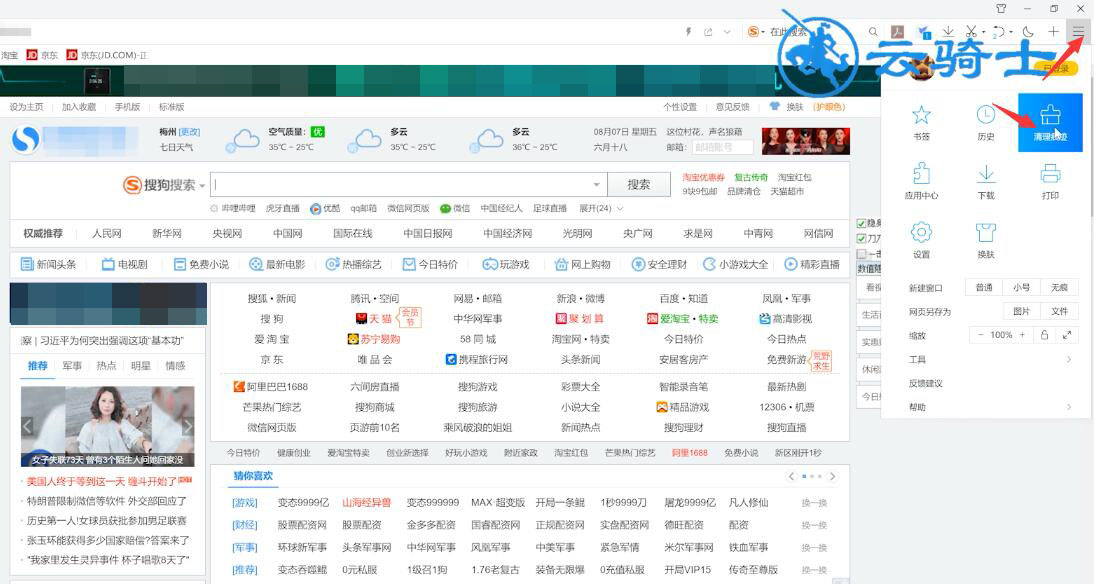This screenshot has width=1094, height=584.
Task: Switch to the 明星 news tab
Action: tap(140, 366)
